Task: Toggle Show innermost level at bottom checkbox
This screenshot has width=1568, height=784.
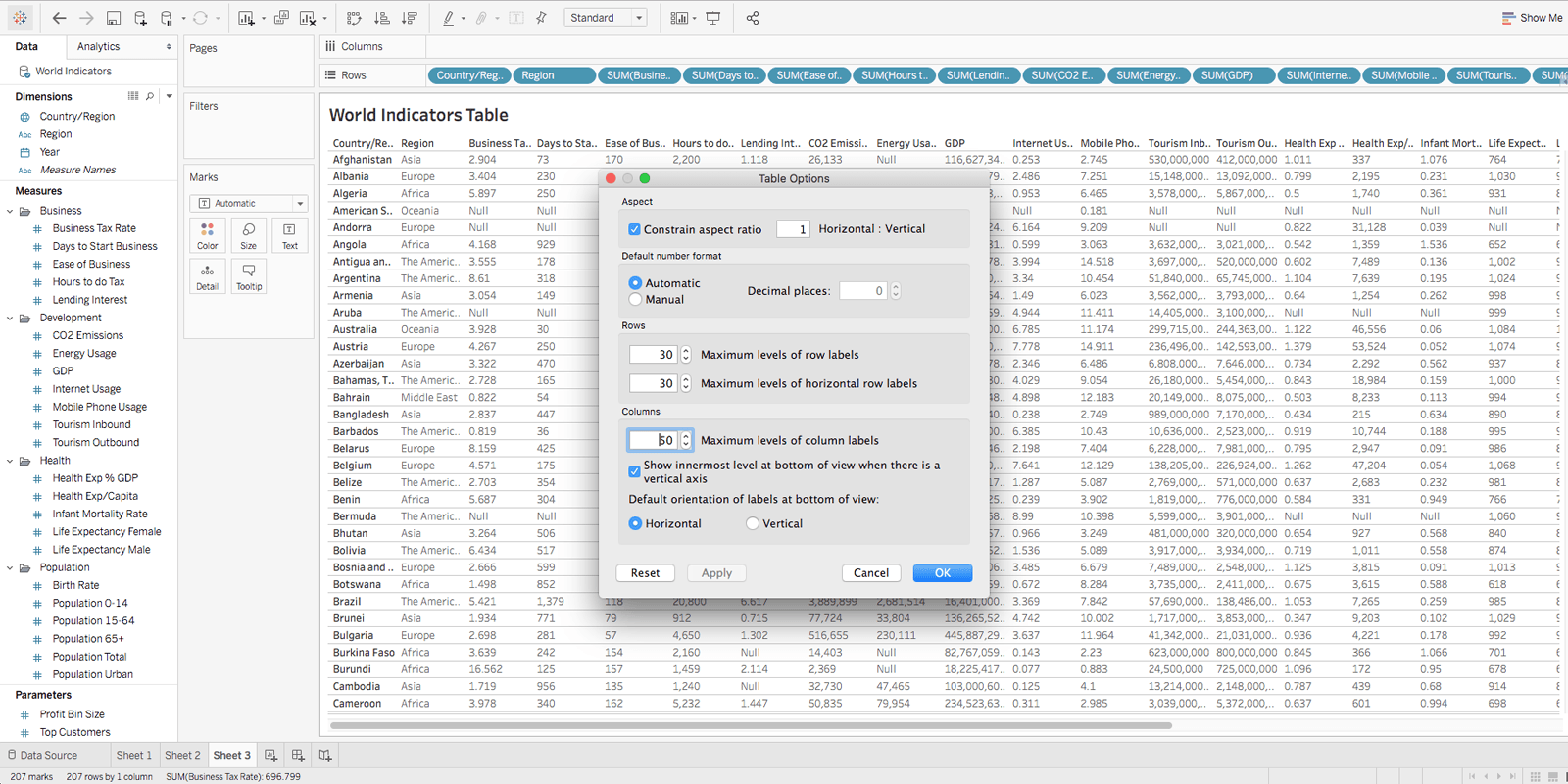Action: (x=634, y=471)
